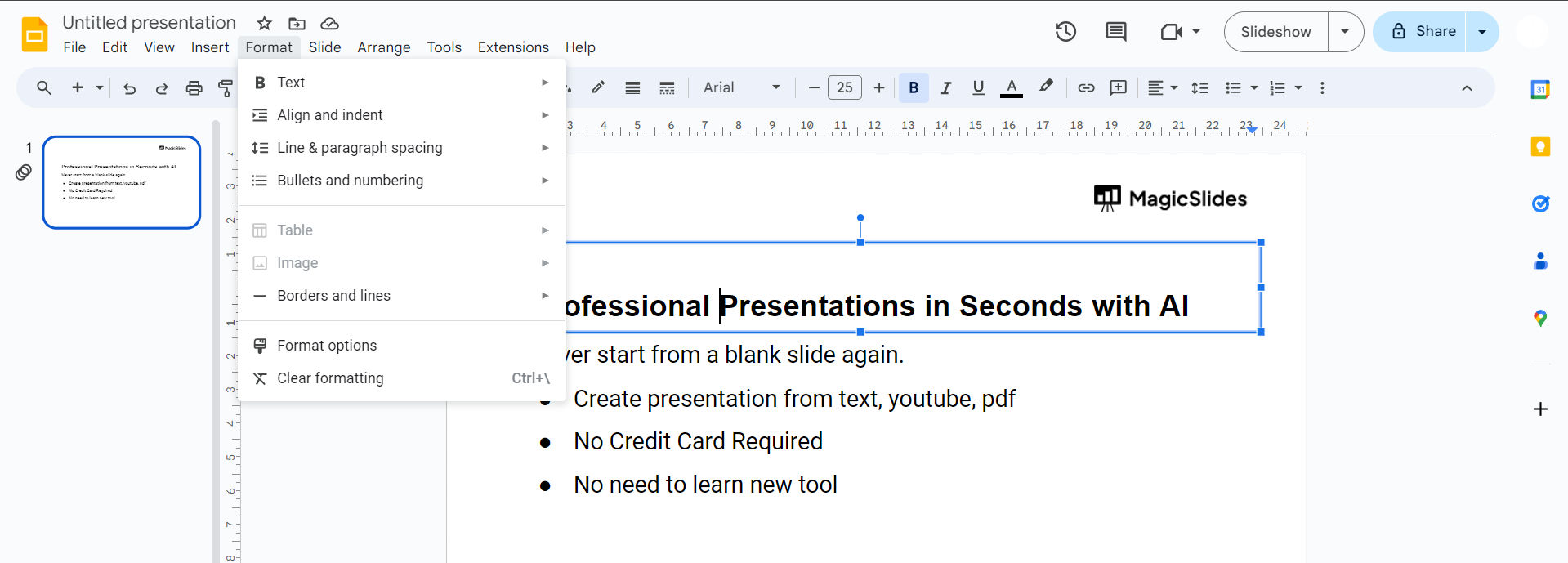Open line and paragraph spacing toolbar icon

1199,87
